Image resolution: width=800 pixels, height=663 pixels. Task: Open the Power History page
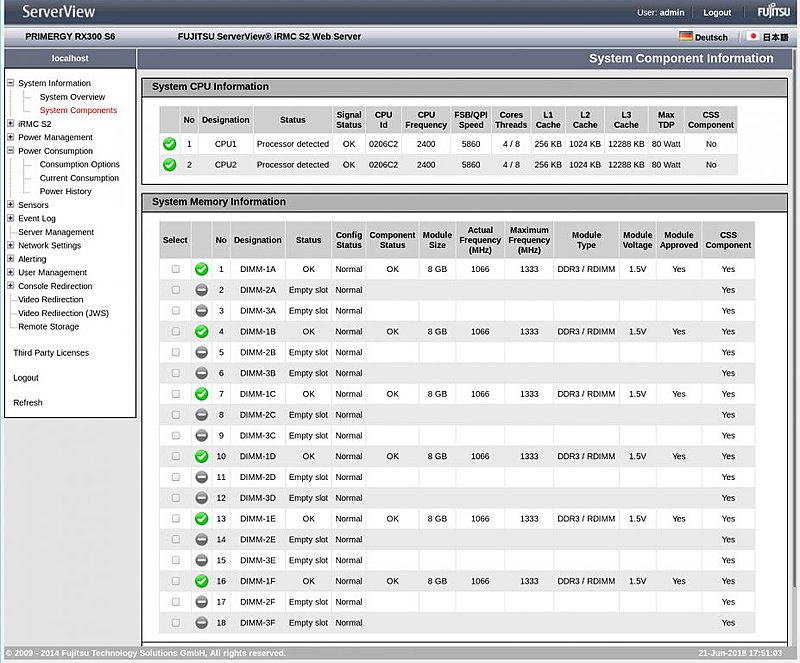65,191
